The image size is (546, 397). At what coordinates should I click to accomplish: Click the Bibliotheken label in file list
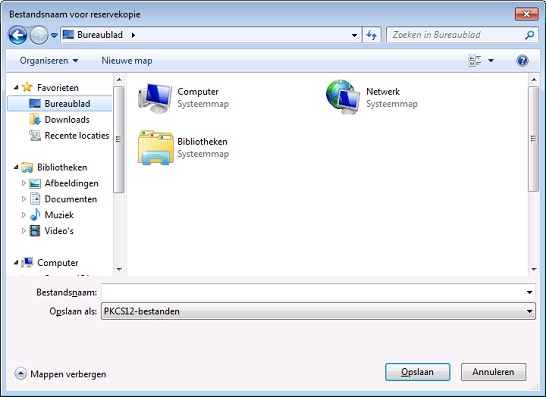coord(202,142)
